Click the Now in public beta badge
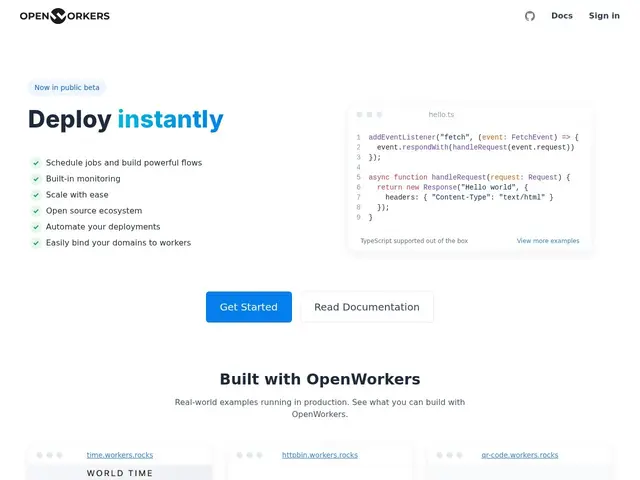Image resolution: width=640 pixels, height=480 pixels. (x=67, y=87)
